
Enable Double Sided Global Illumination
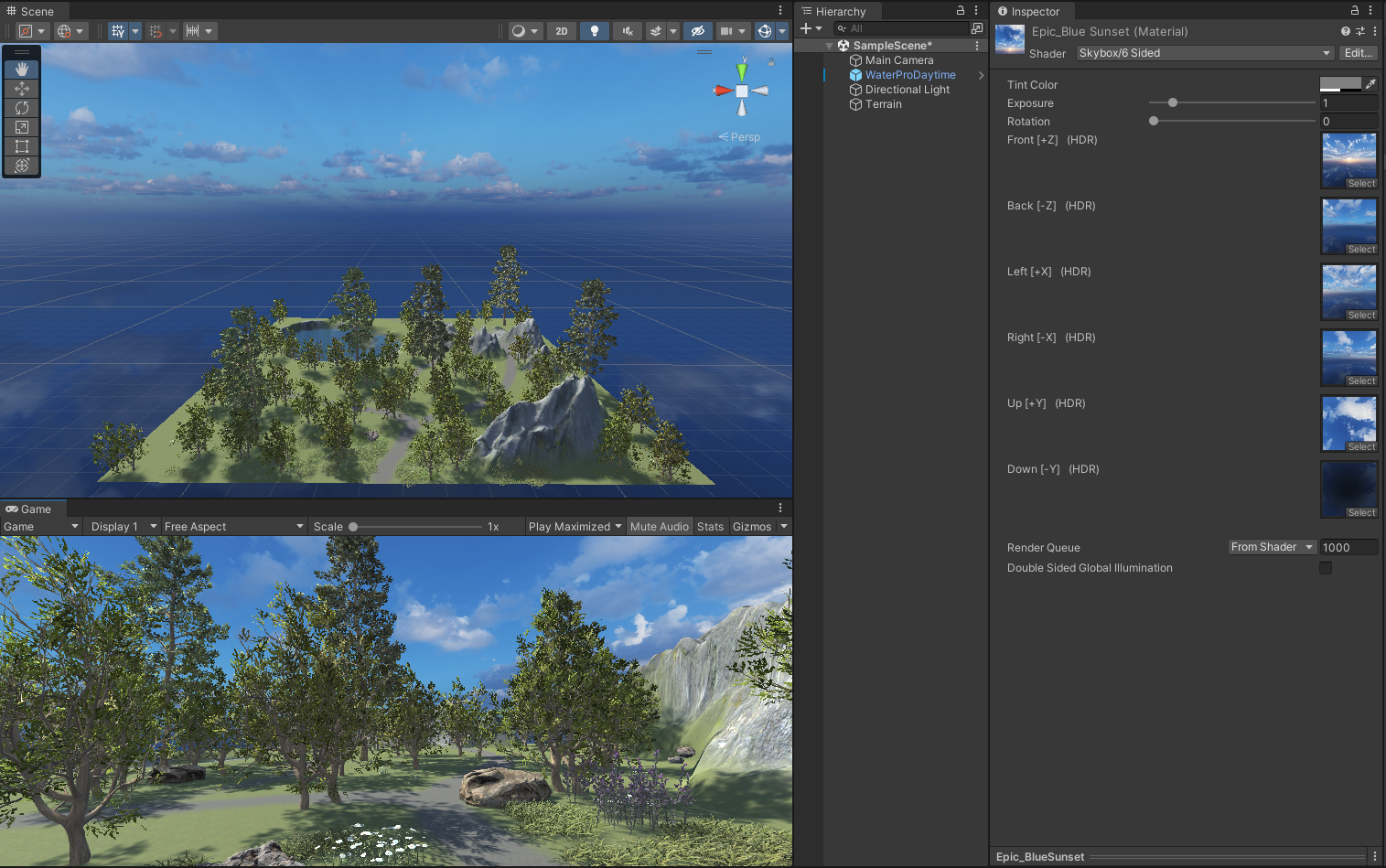pos(1326,568)
